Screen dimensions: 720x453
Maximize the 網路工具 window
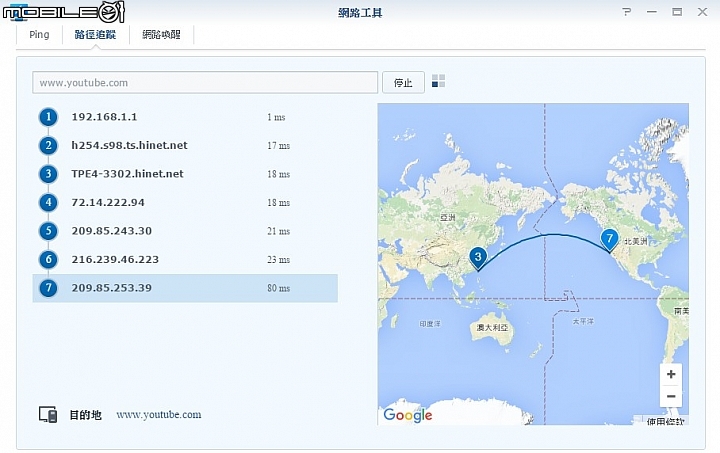pyautogui.click(x=677, y=12)
